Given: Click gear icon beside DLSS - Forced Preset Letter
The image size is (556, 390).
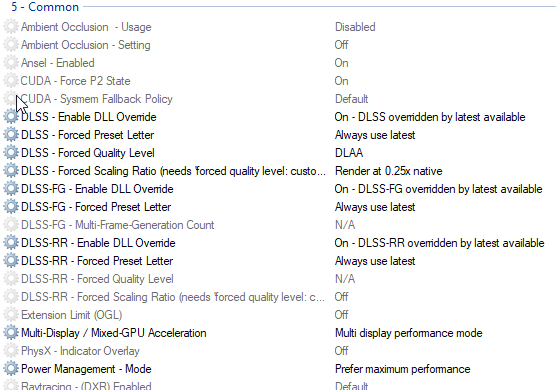Looking at the screenshot, I should coord(11,135).
